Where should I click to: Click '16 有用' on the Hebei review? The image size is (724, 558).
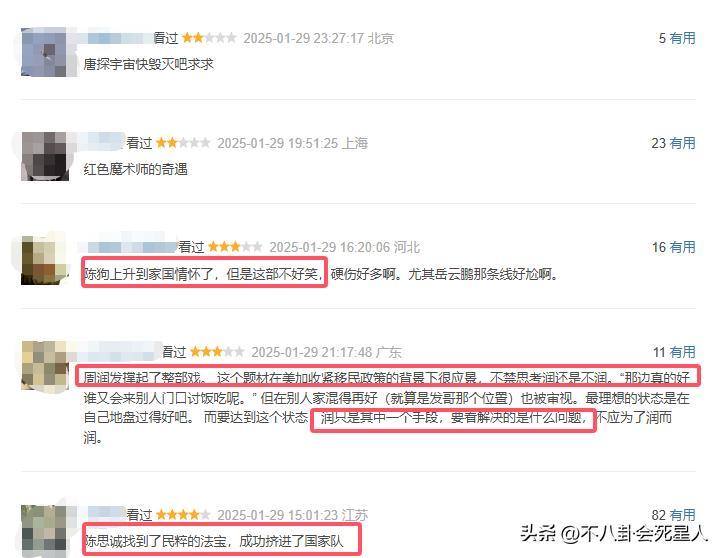click(x=673, y=248)
